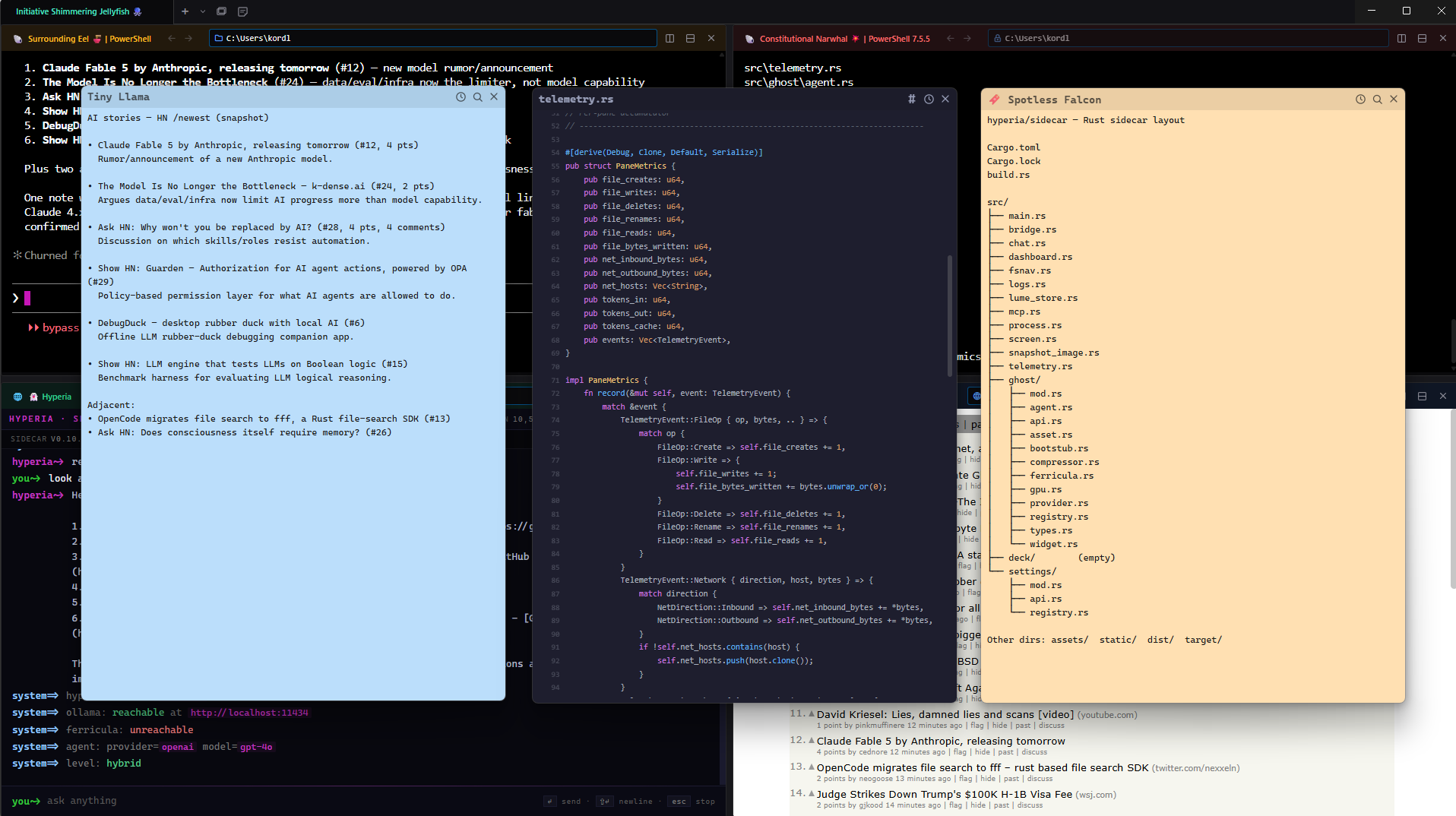The image size is (1456, 816).
Task: Select the Initiative Shimmering Jellyfish tab
Action: (78, 11)
